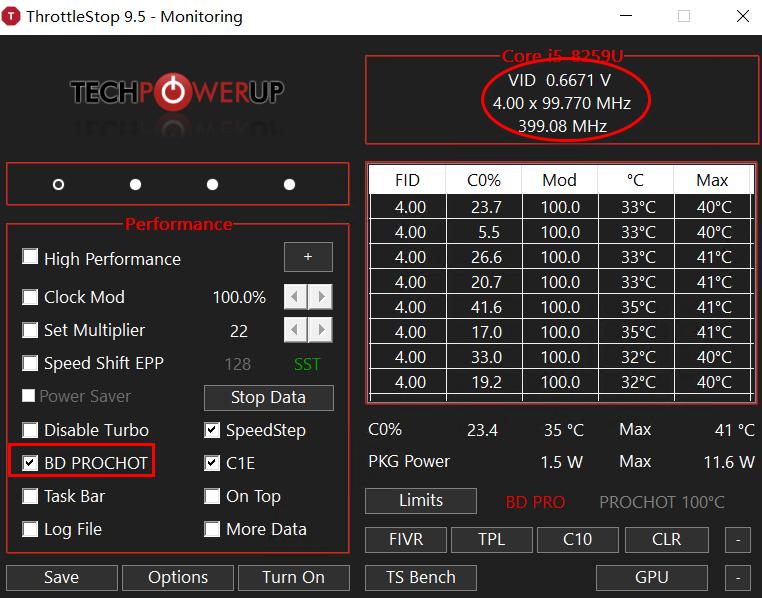Click the Set Multiplier value 22

coord(239,331)
